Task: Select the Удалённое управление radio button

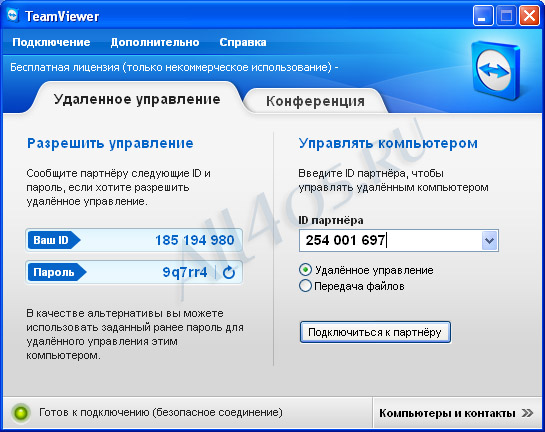Action: pos(305,270)
